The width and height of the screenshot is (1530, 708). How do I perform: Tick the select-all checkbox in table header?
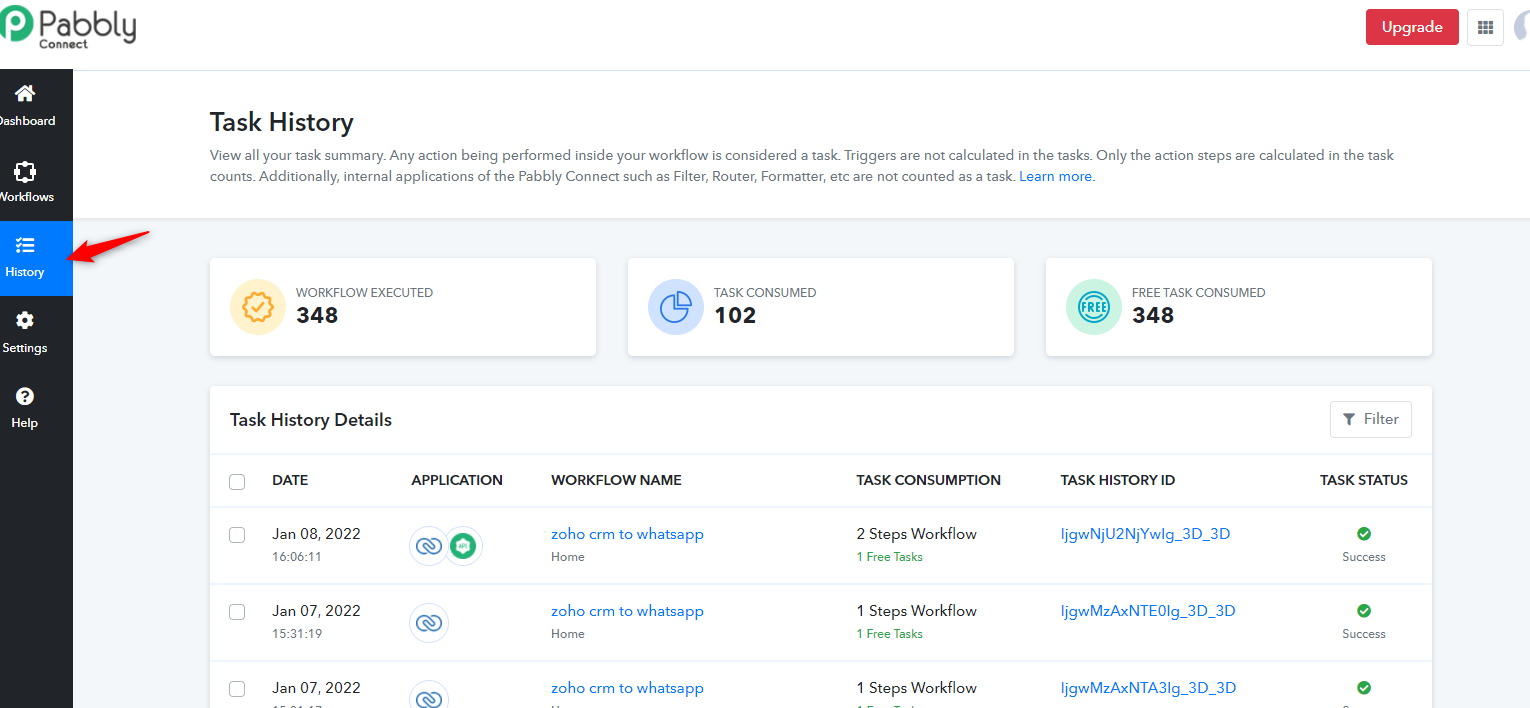point(237,481)
